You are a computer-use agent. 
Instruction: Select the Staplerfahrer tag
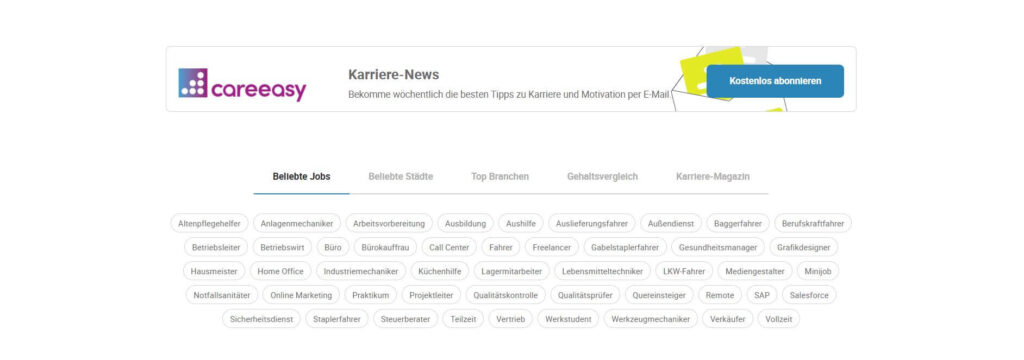point(337,319)
